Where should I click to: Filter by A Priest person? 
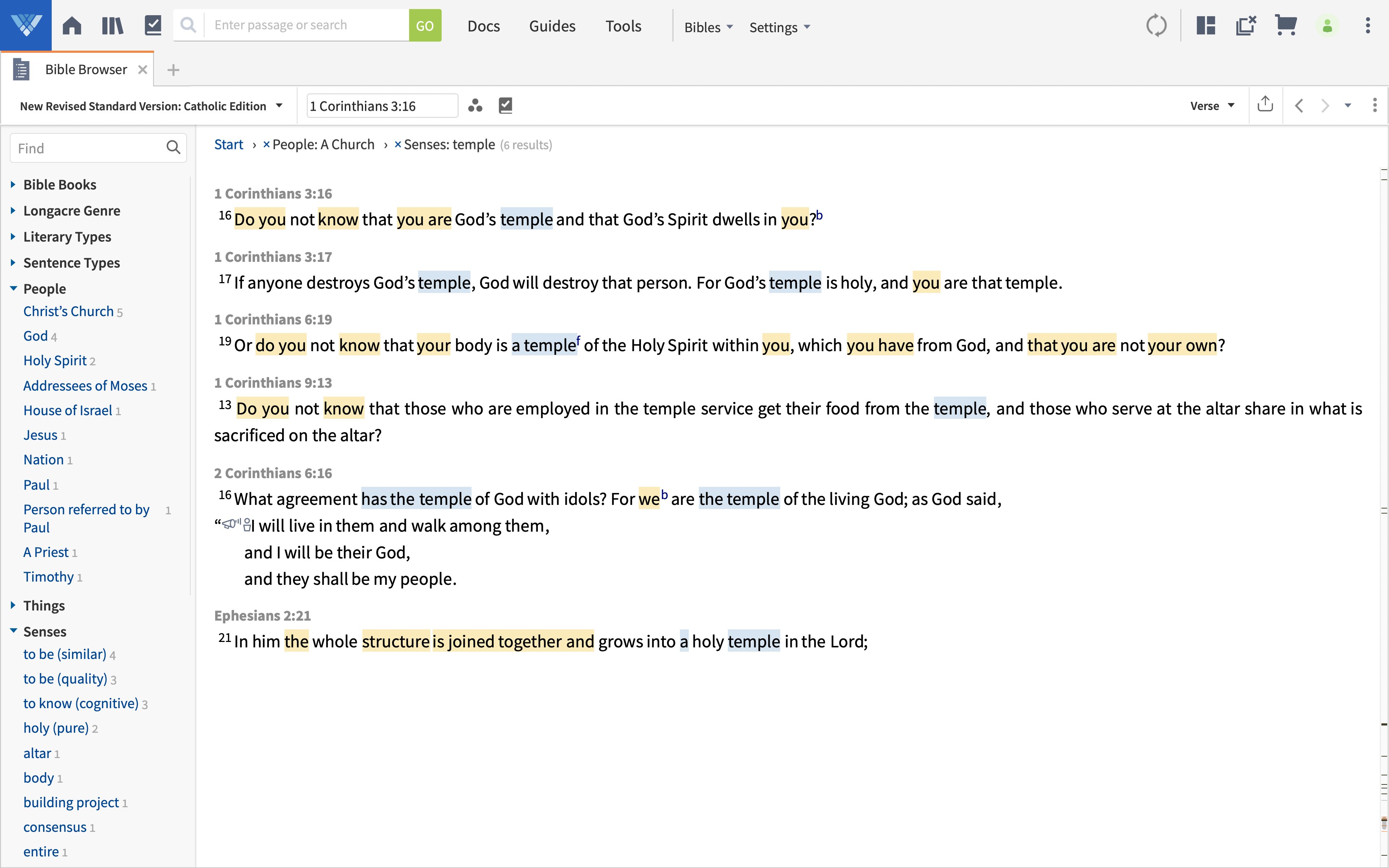(45, 552)
